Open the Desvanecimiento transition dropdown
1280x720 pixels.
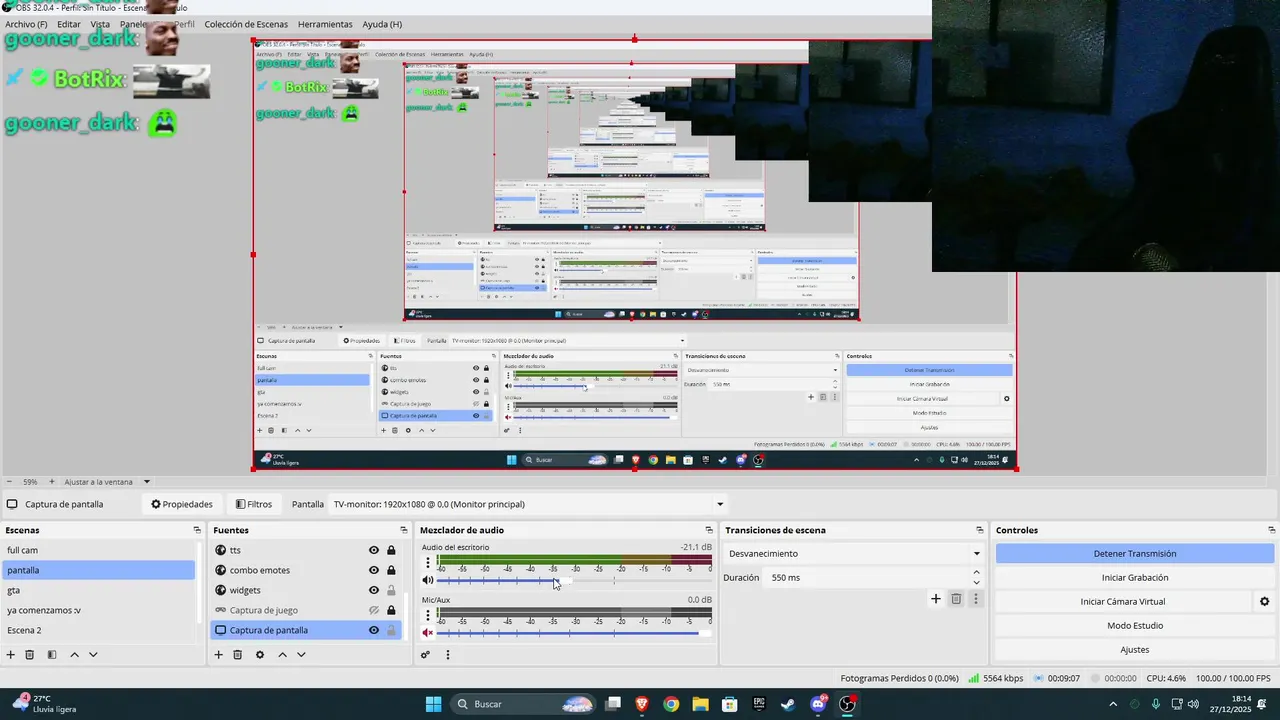[854, 553]
